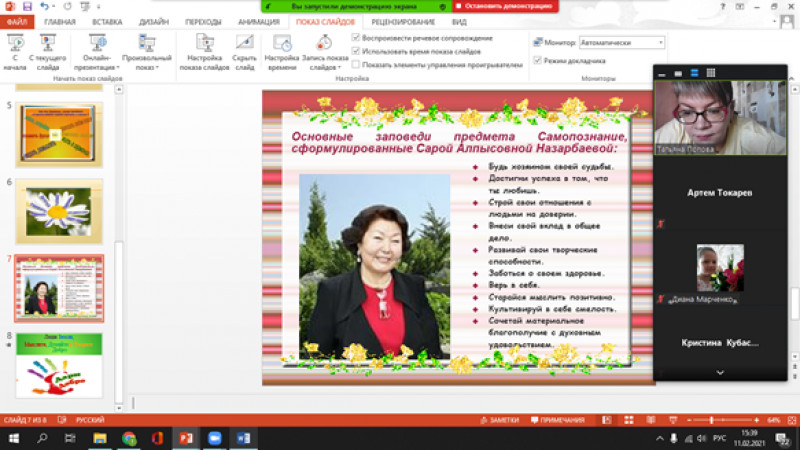
Task: Click Redo in quick access toolbar
Action: pos(67,6)
